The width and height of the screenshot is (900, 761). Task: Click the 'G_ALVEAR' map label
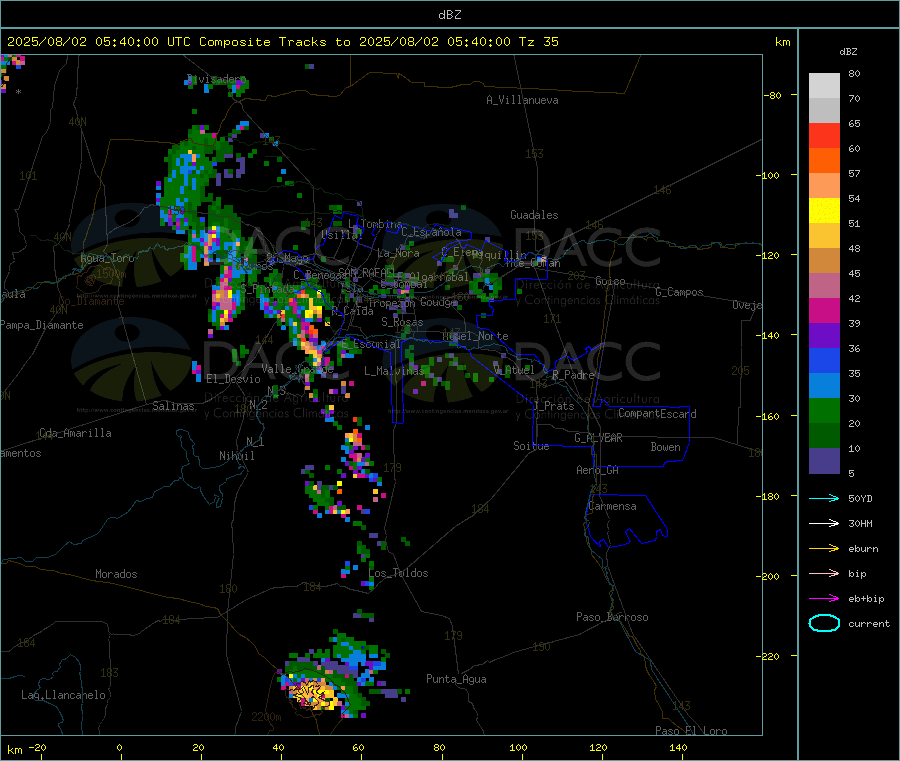(x=599, y=438)
